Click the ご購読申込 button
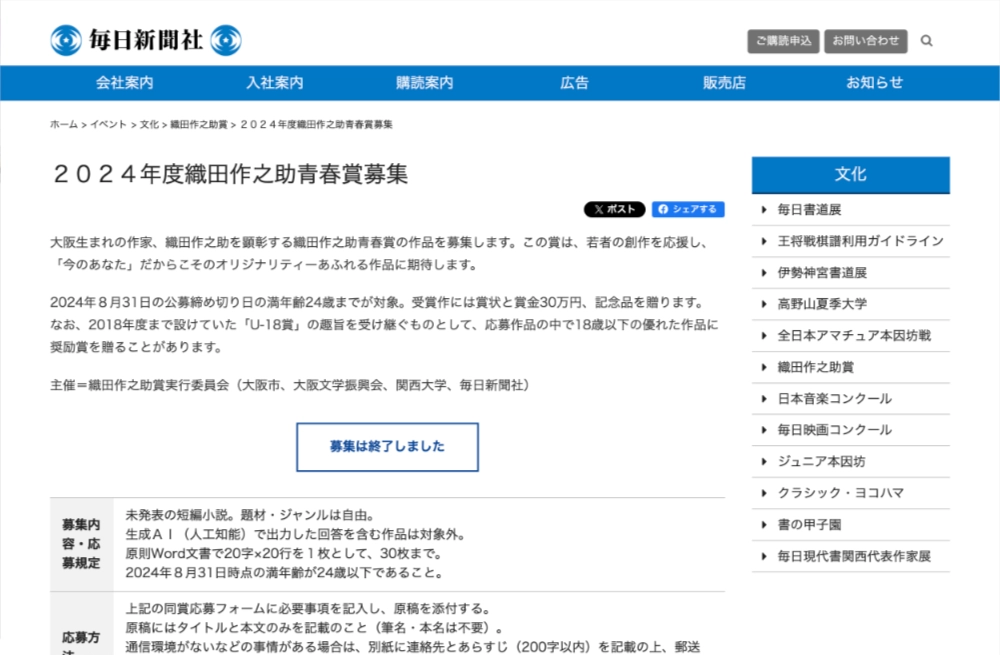Screen dimensions: 1000x655 tap(783, 41)
